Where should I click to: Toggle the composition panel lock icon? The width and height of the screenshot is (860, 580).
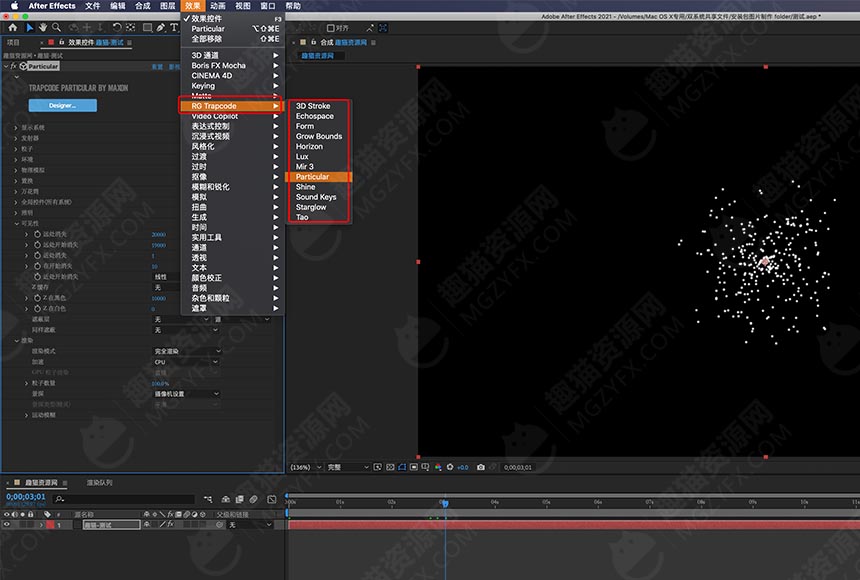pyautogui.click(x=314, y=42)
